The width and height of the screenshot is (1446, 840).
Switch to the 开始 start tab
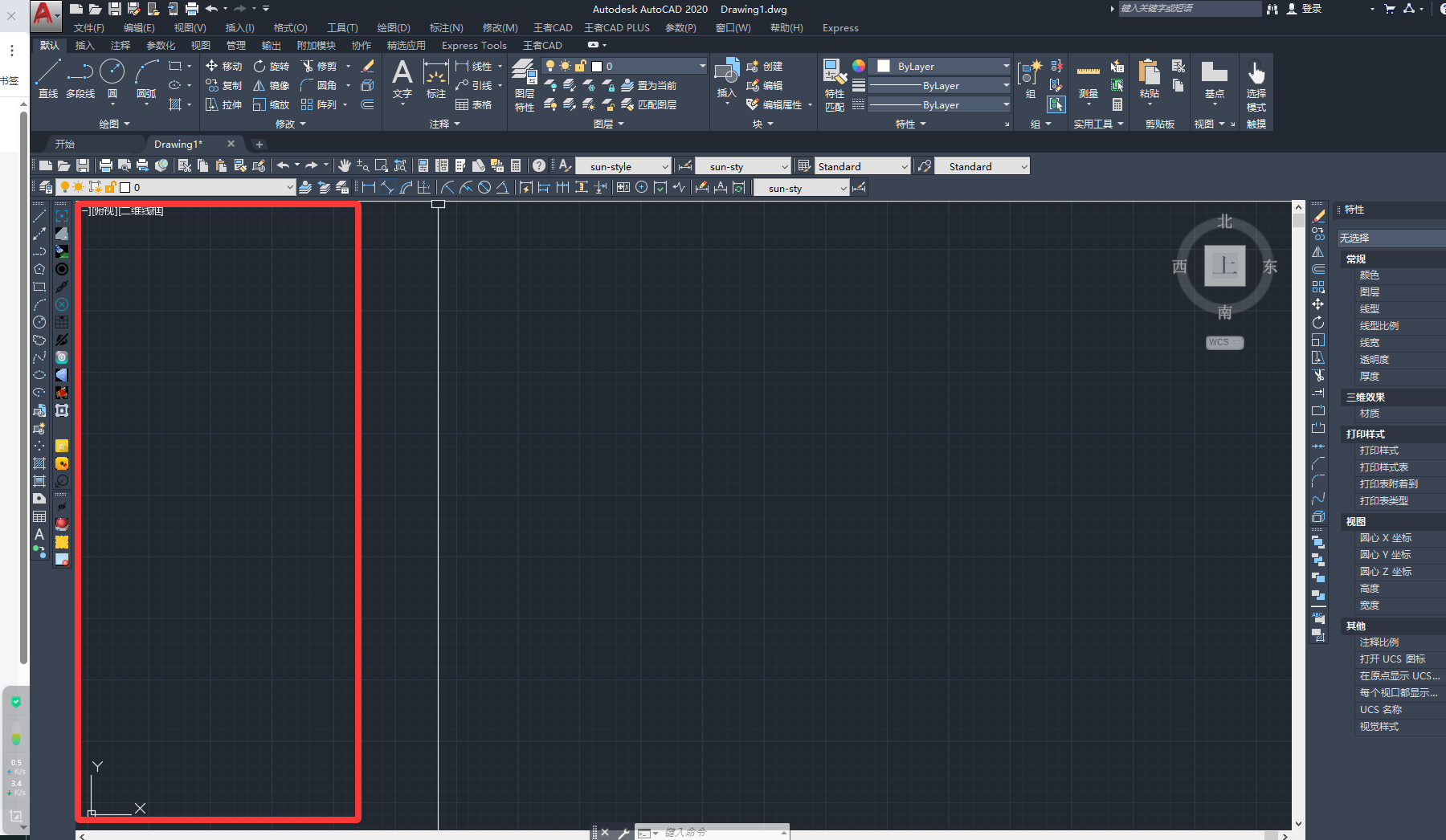pos(65,144)
